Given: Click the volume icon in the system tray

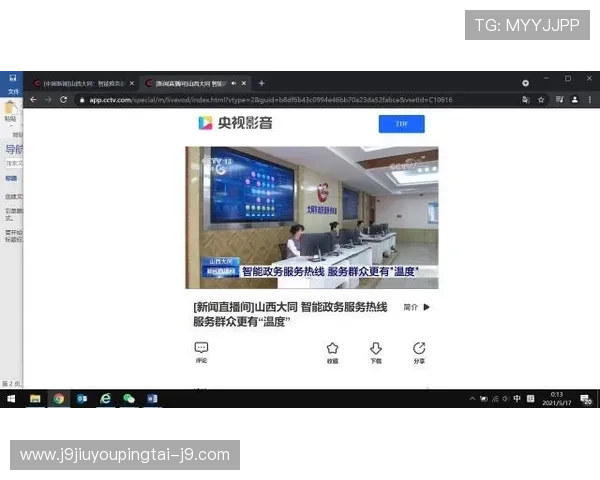Looking at the screenshot, I should point(505,399).
